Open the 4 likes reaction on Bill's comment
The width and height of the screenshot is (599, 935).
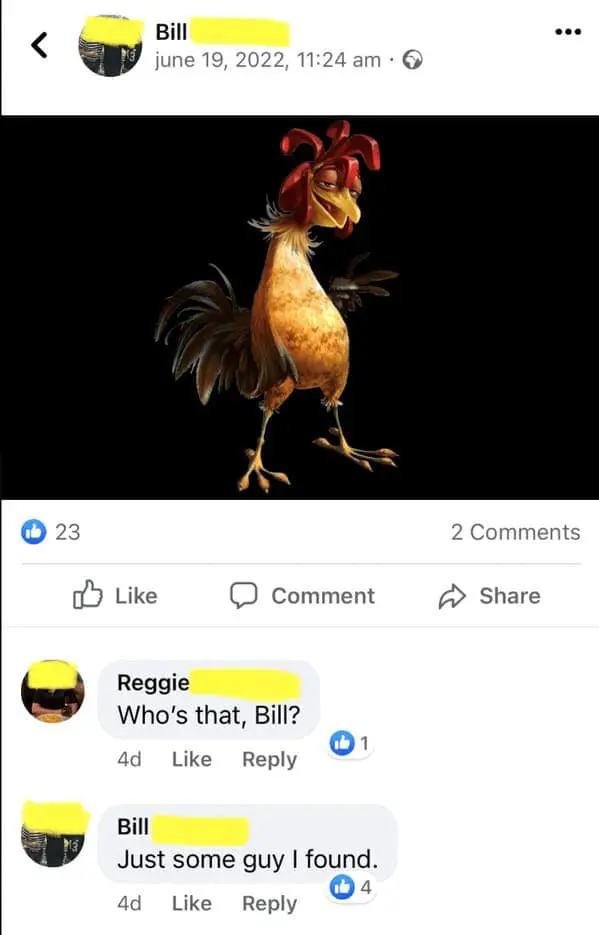tap(351, 887)
